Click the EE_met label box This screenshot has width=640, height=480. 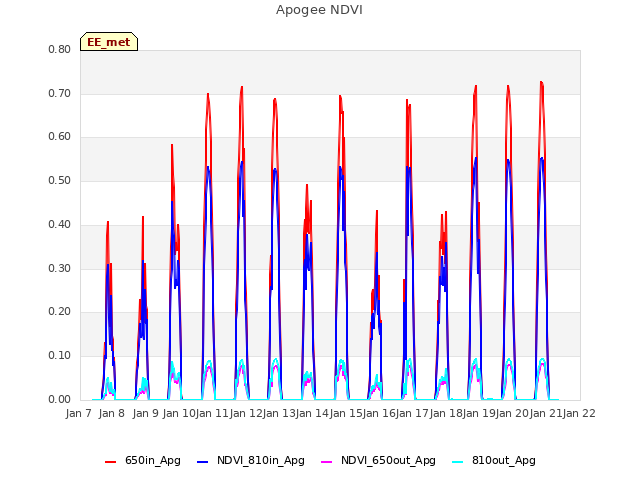pyautogui.click(x=109, y=42)
